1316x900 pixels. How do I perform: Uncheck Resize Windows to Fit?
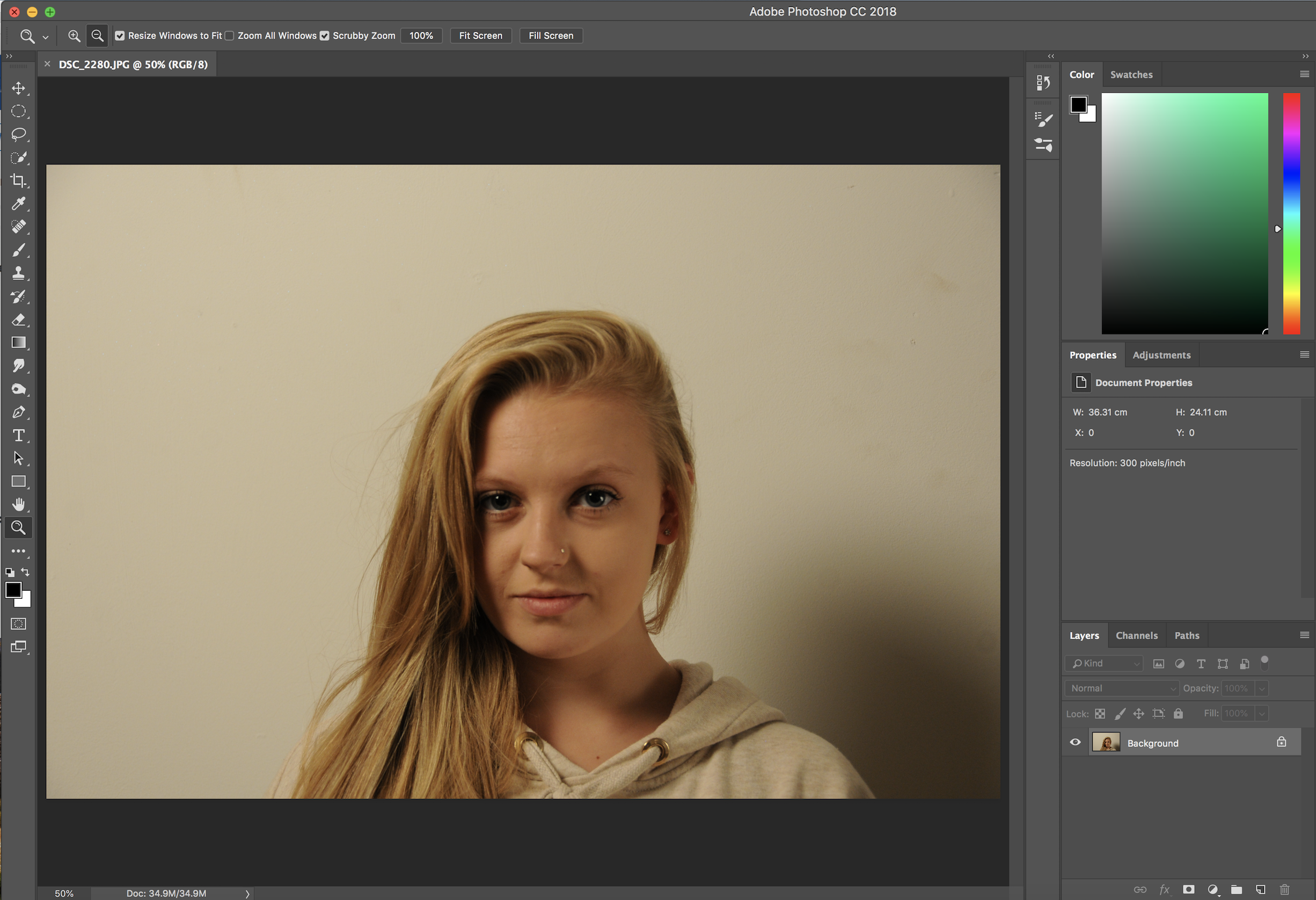[x=120, y=35]
